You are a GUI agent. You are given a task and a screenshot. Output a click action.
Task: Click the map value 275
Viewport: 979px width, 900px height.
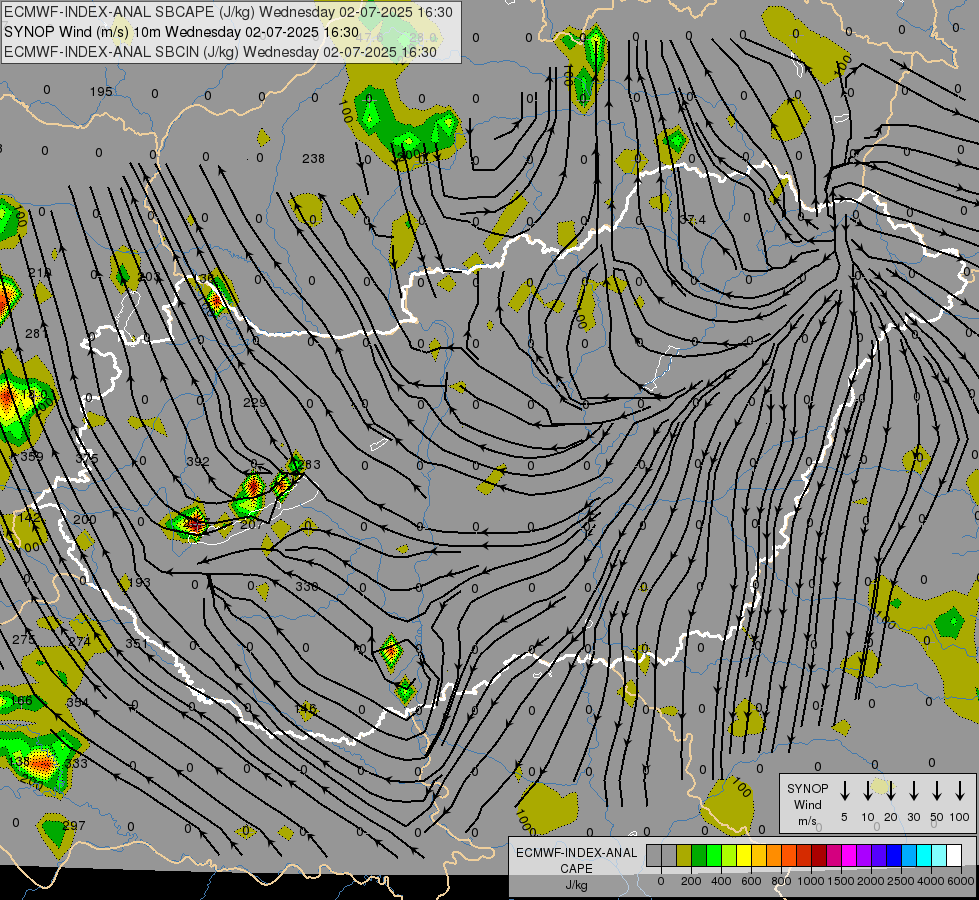click(24, 639)
